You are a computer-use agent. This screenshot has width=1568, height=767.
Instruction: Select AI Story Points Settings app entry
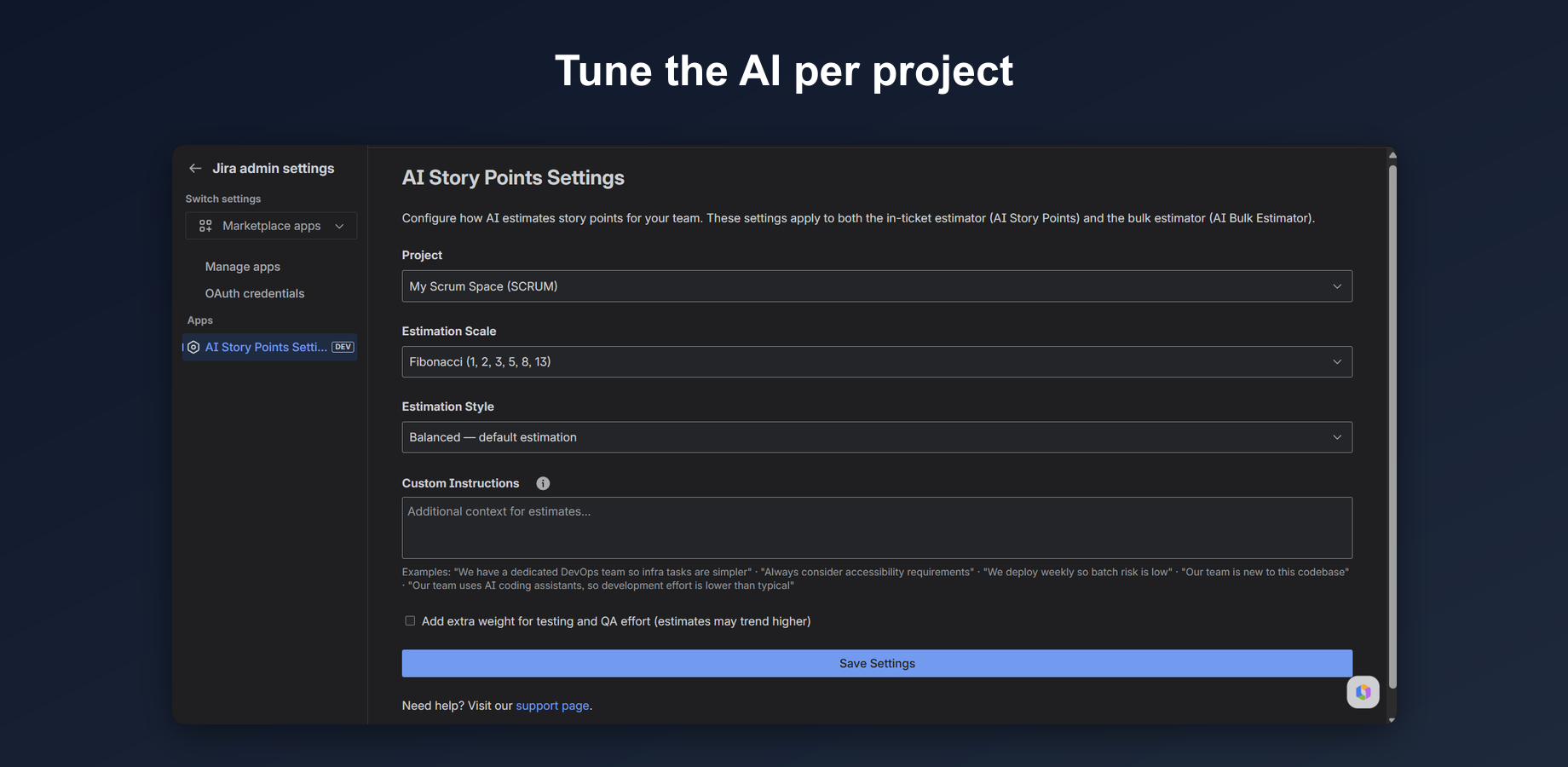270,347
